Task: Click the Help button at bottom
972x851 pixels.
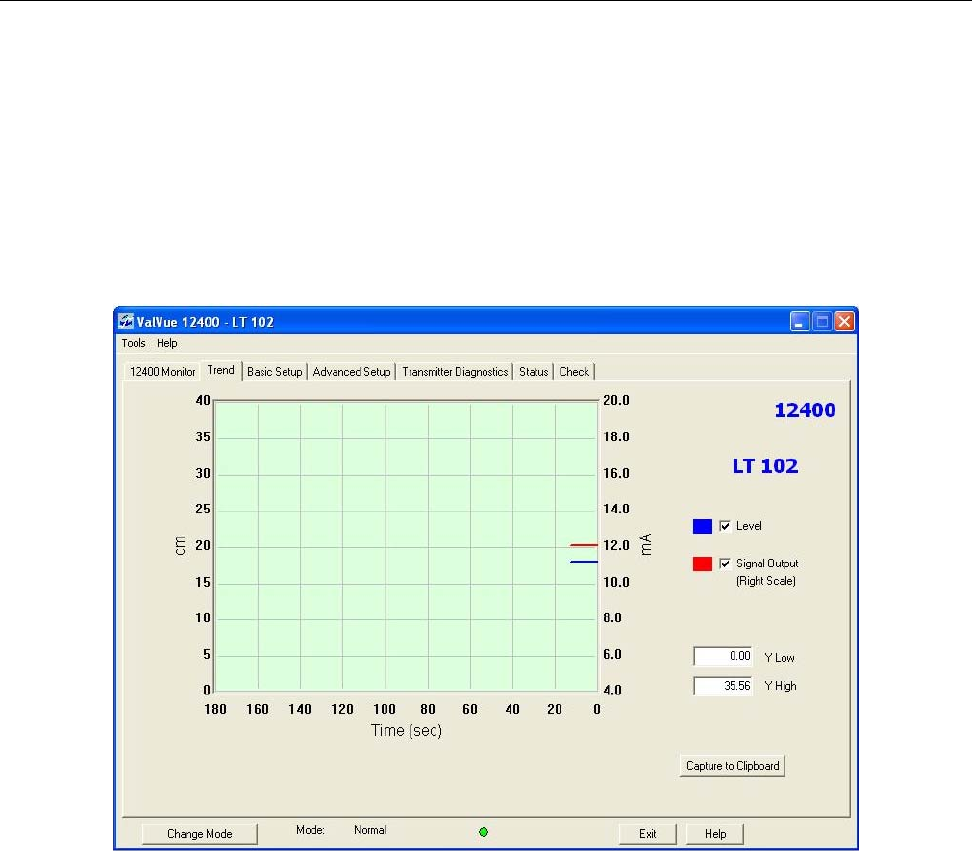Action: coord(715,834)
